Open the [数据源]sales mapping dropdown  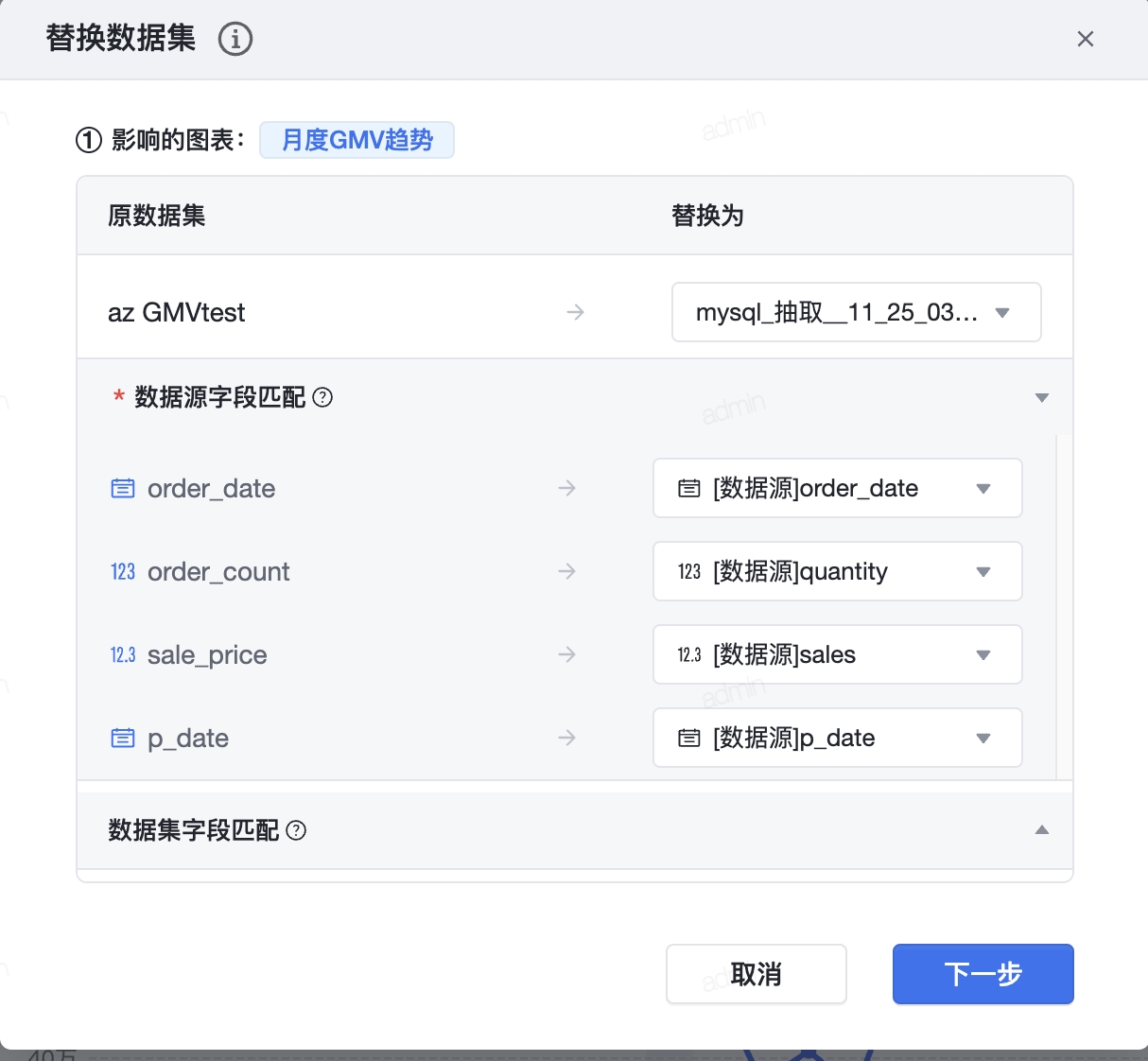pos(837,655)
